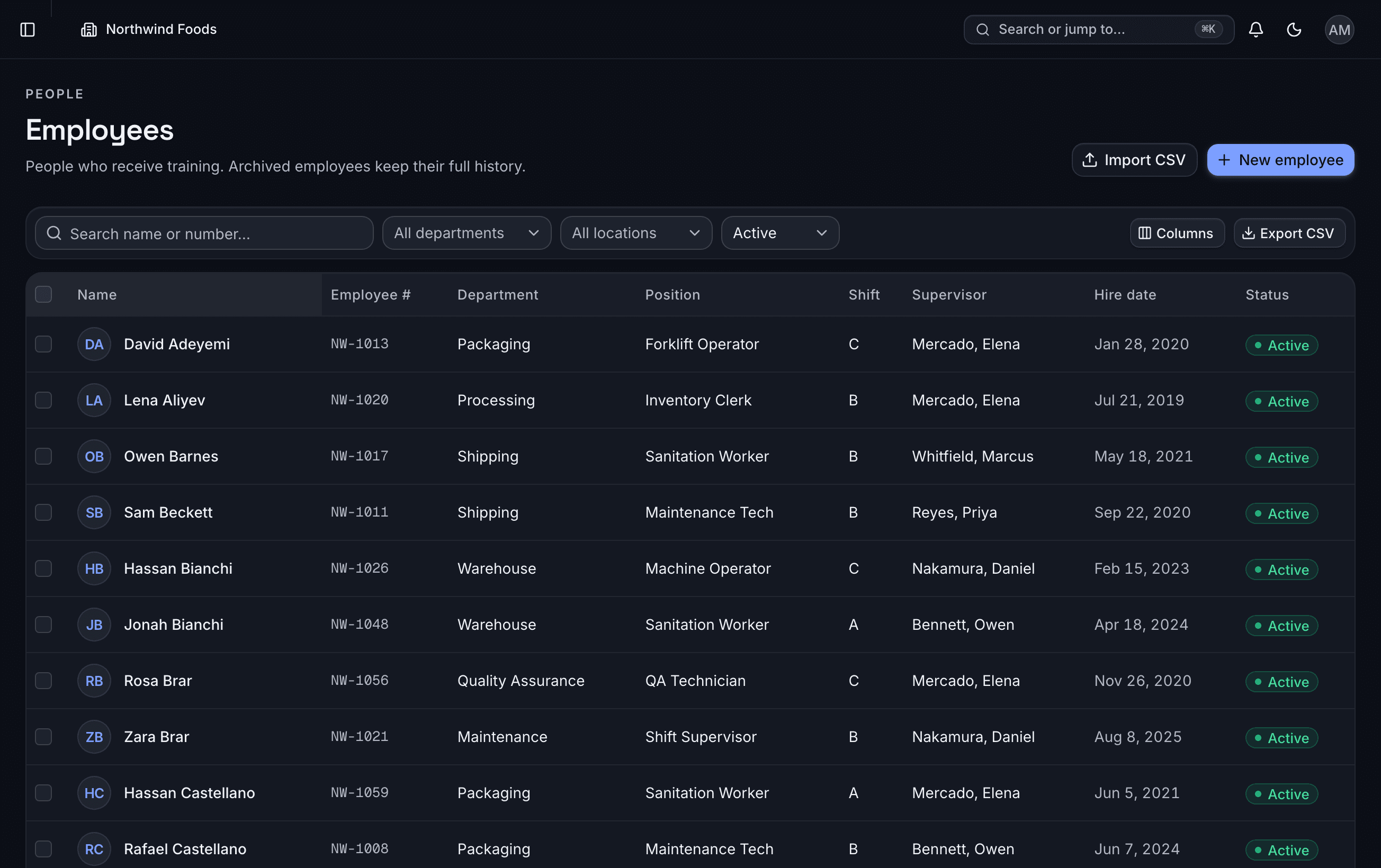Toggle the select-all checkbox in table header
Image resolution: width=1381 pixels, height=868 pixels.
43,295
